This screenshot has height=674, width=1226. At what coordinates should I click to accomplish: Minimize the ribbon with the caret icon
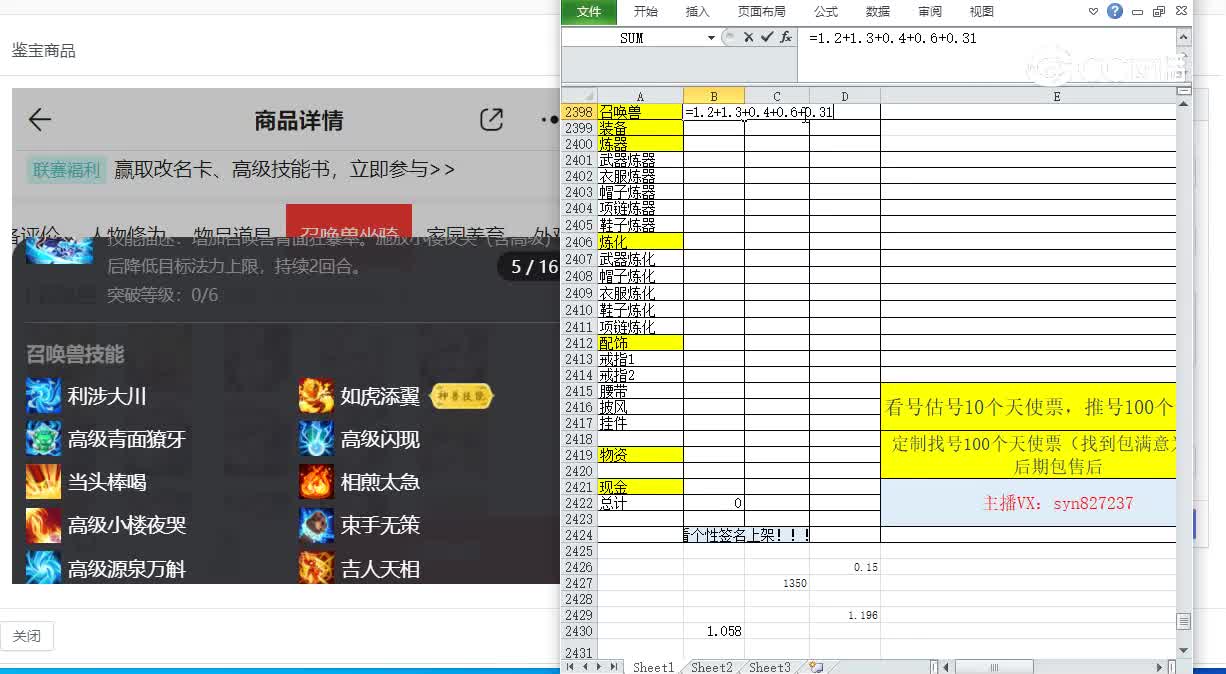point(1094,12)
